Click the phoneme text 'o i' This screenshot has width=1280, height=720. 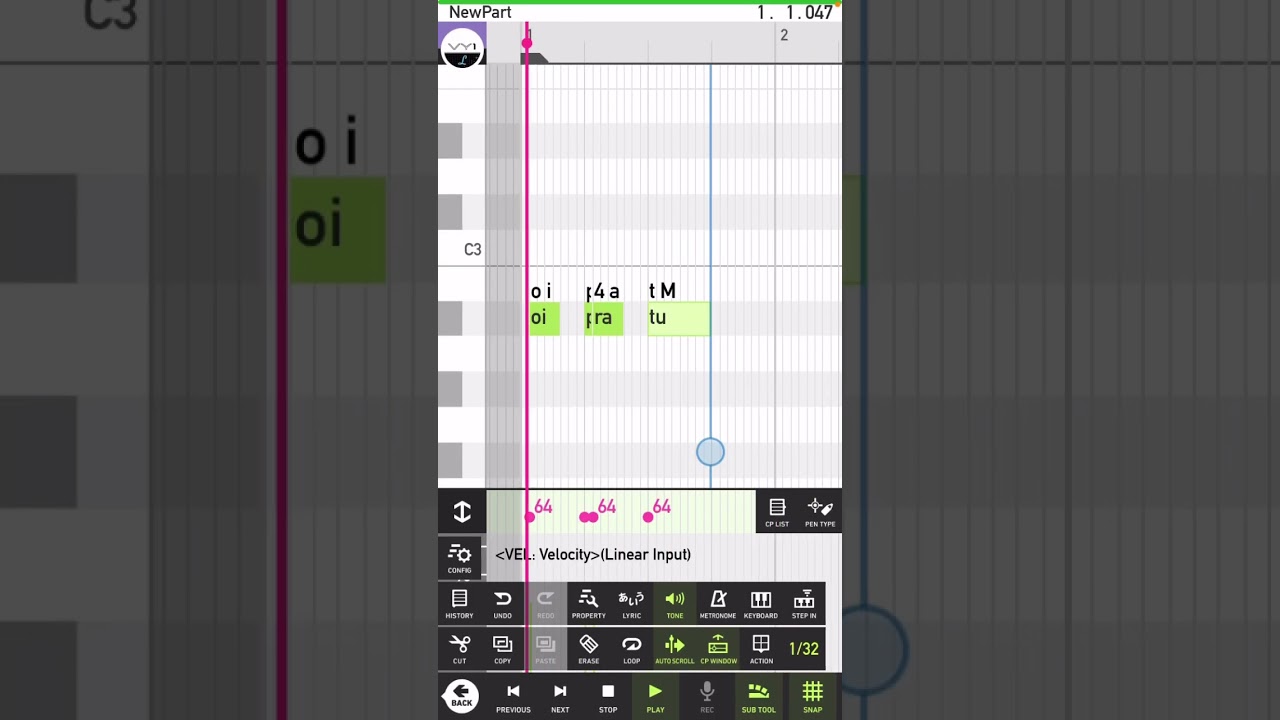(541, 291)
